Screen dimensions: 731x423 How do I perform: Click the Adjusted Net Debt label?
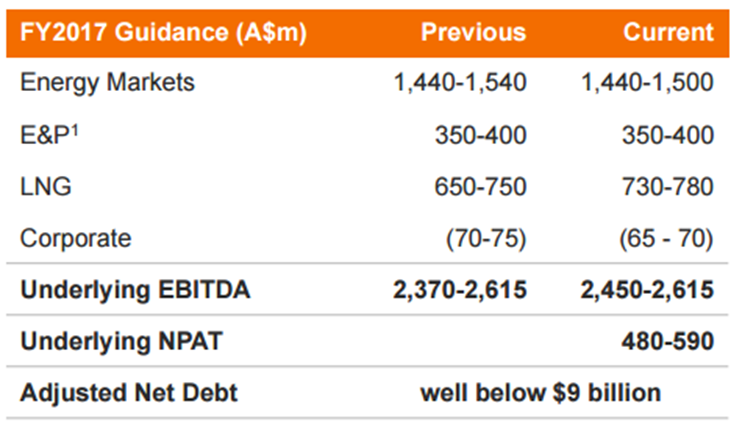pos(129,393)
